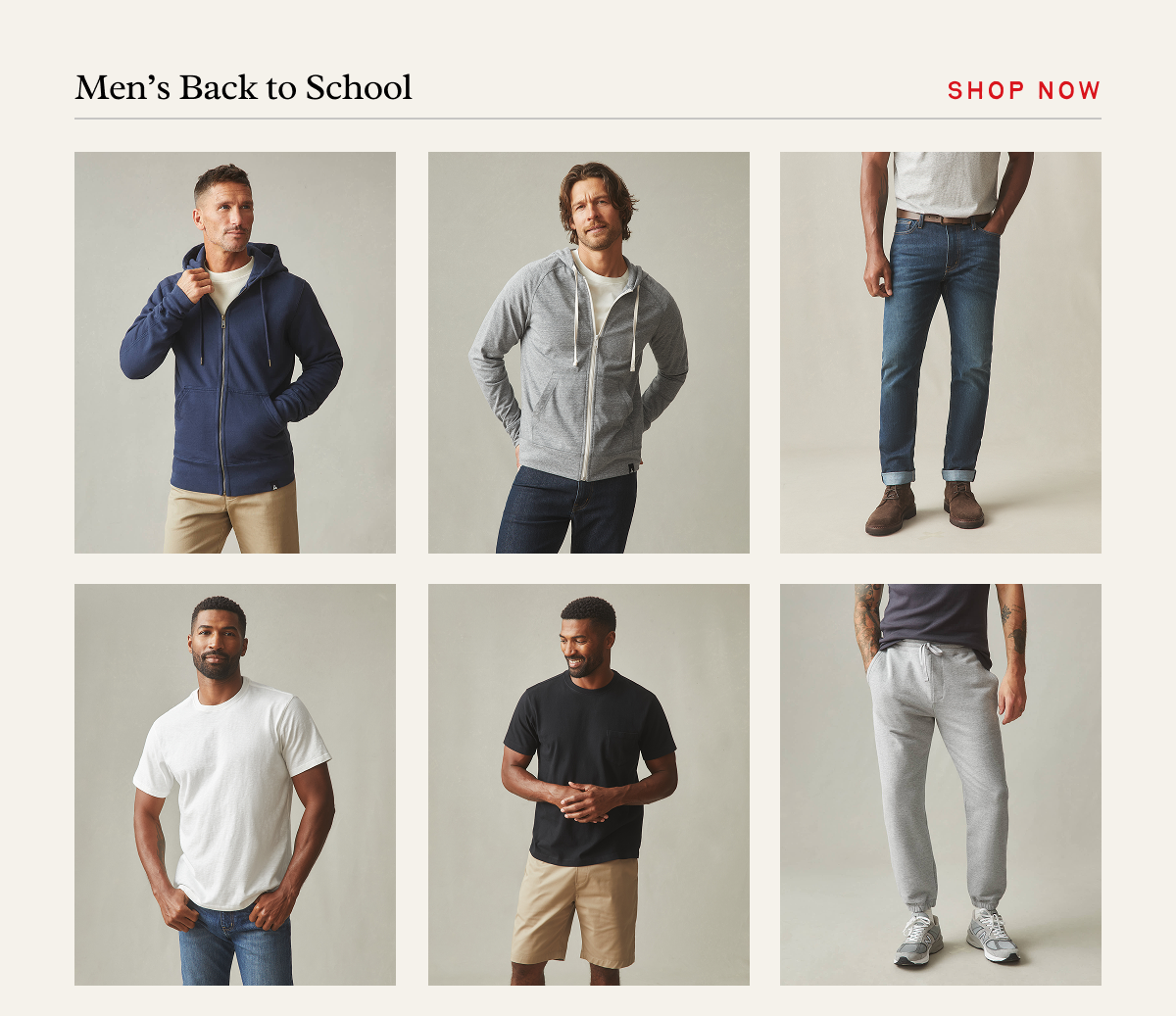
Task: Open the heather gray zip hoodie photo
Action: pos(589,353)
